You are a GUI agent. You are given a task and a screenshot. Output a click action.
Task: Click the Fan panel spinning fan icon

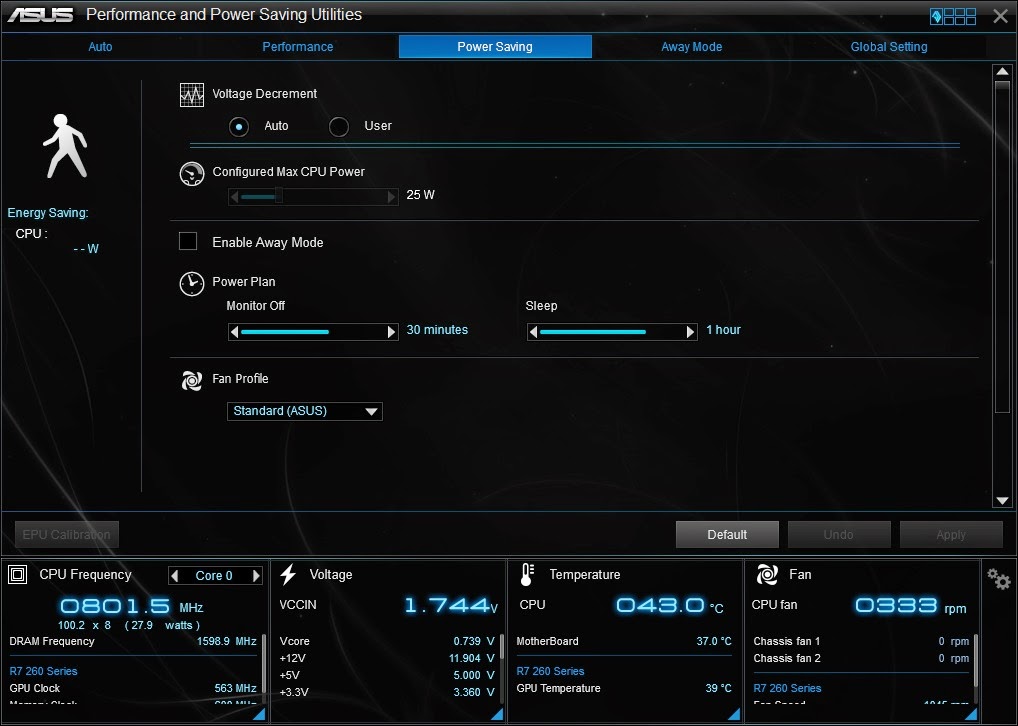[767, 574]
